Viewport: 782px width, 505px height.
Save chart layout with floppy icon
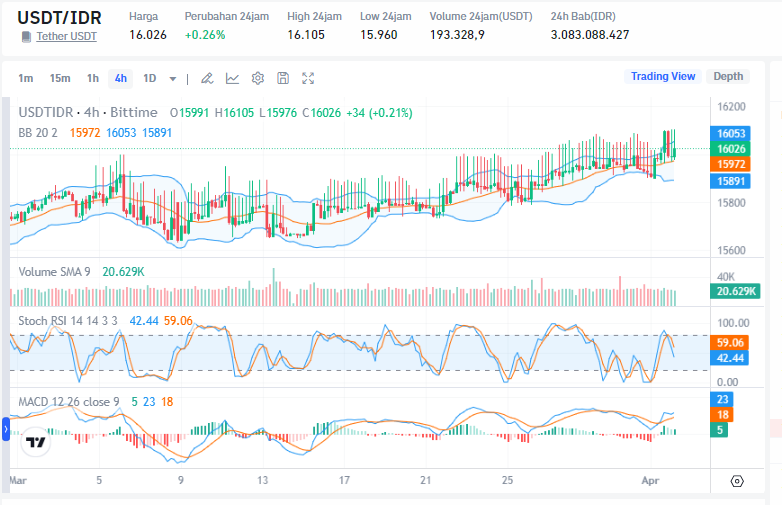[283, 78]
